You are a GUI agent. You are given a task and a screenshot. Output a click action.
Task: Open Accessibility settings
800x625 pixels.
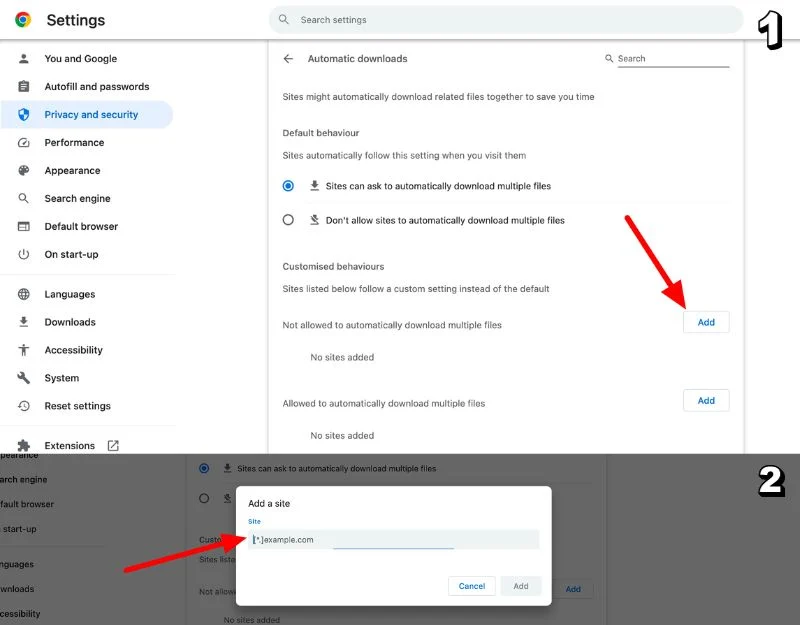click(73, 350)
